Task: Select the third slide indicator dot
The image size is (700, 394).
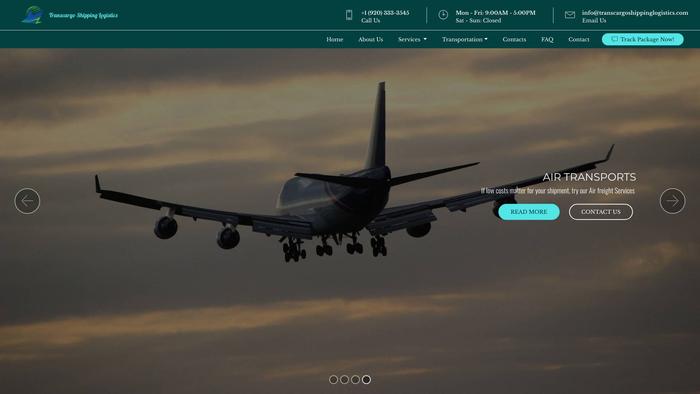Action: pyautogui.click(x=355, y=380)
